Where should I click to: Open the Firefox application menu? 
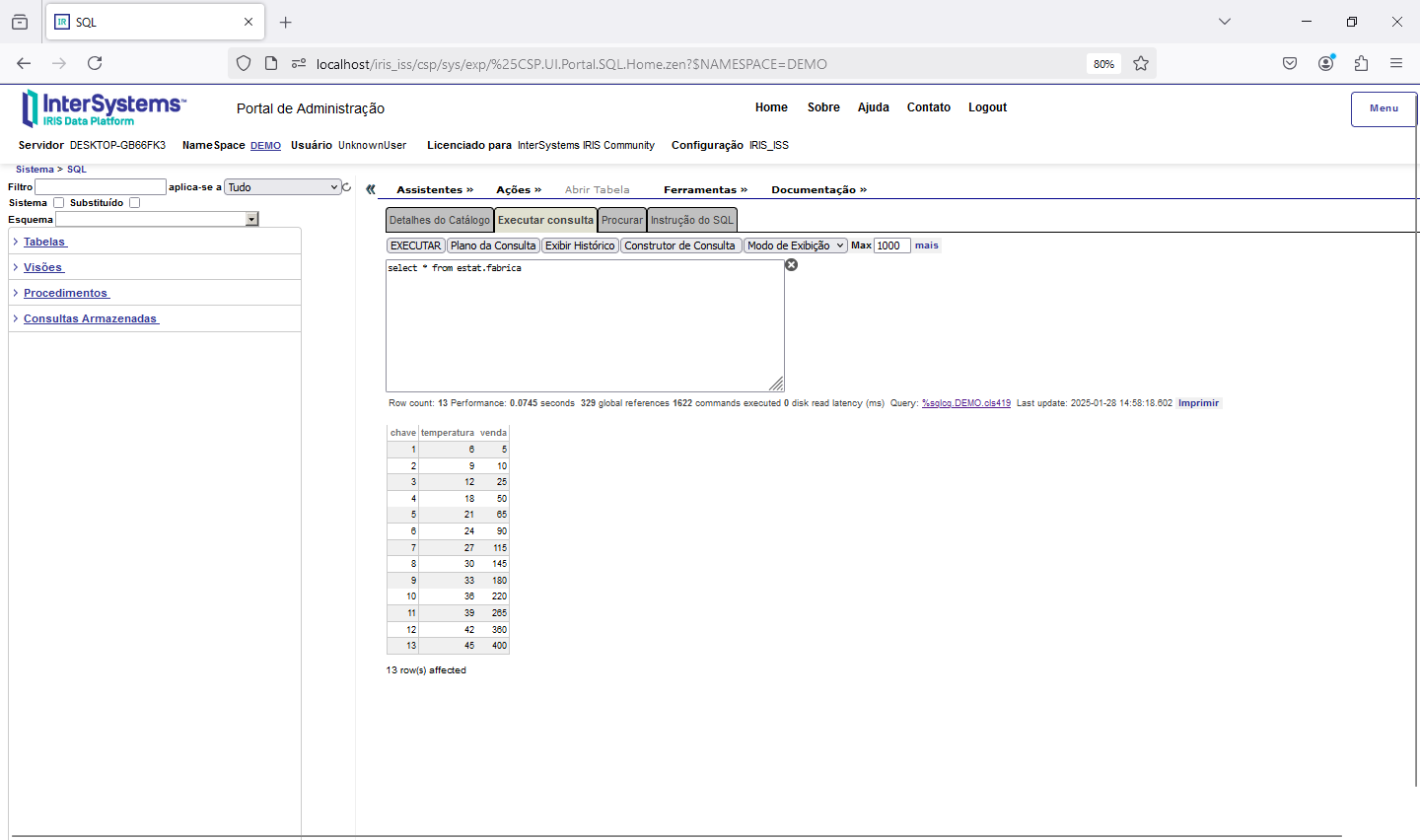click(1396, 63)
